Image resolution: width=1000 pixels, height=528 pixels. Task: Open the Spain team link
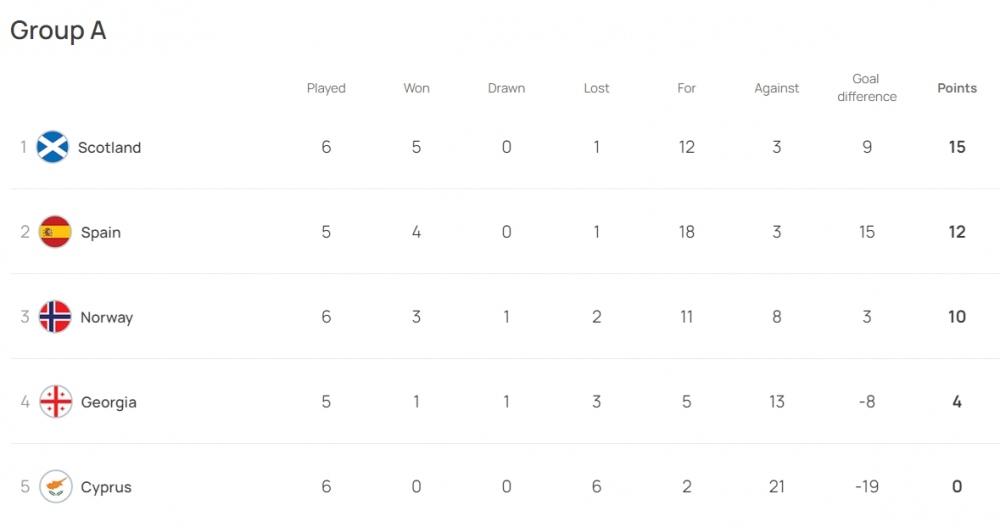100,232
